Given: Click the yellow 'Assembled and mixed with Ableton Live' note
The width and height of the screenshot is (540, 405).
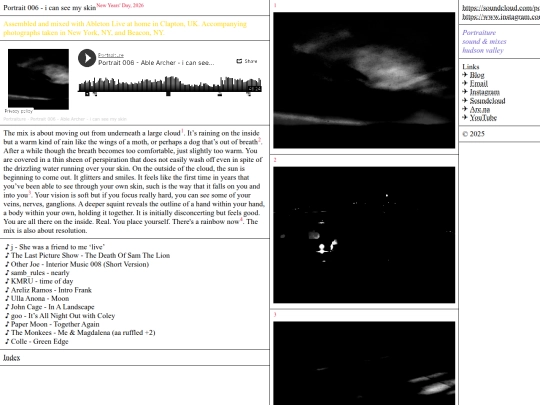Looking at the screenshot, I should tap(125, 28).
